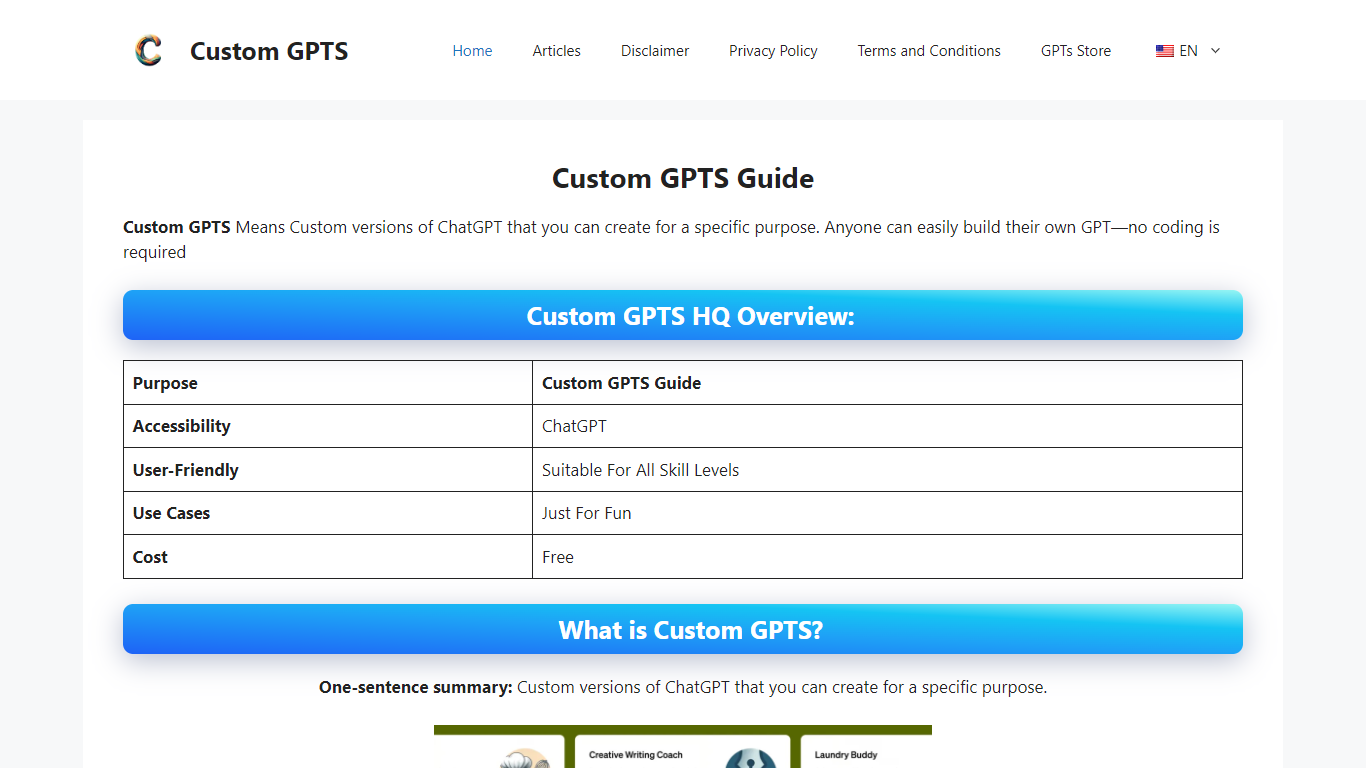Select the ChatGPT table cell
This screenshot has width=1366, height=768.
[x=887, y=426]
